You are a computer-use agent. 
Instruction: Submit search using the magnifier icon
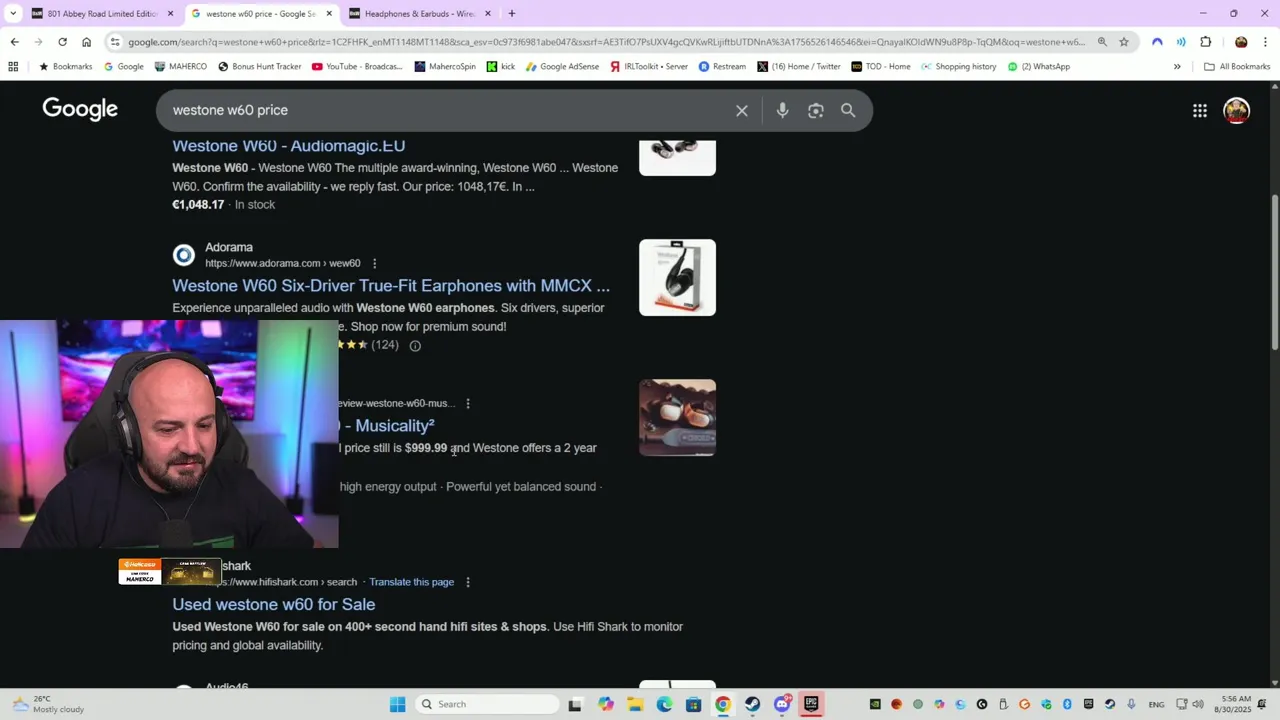[848, 110]
